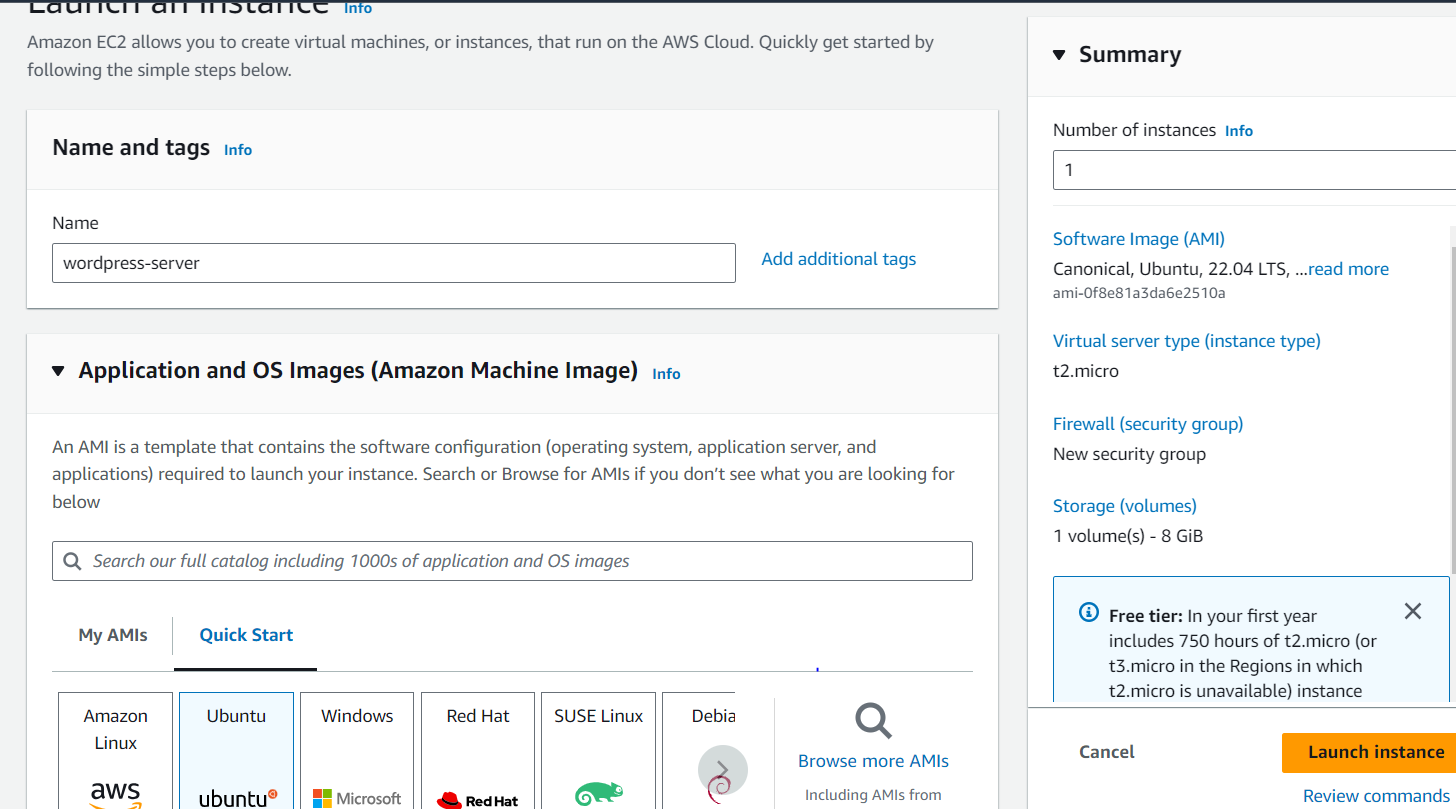Viewport: 1456px width, 809px height.
Task: Choose the SUSE Linux chameleon logo card
Action: (599, 750)
